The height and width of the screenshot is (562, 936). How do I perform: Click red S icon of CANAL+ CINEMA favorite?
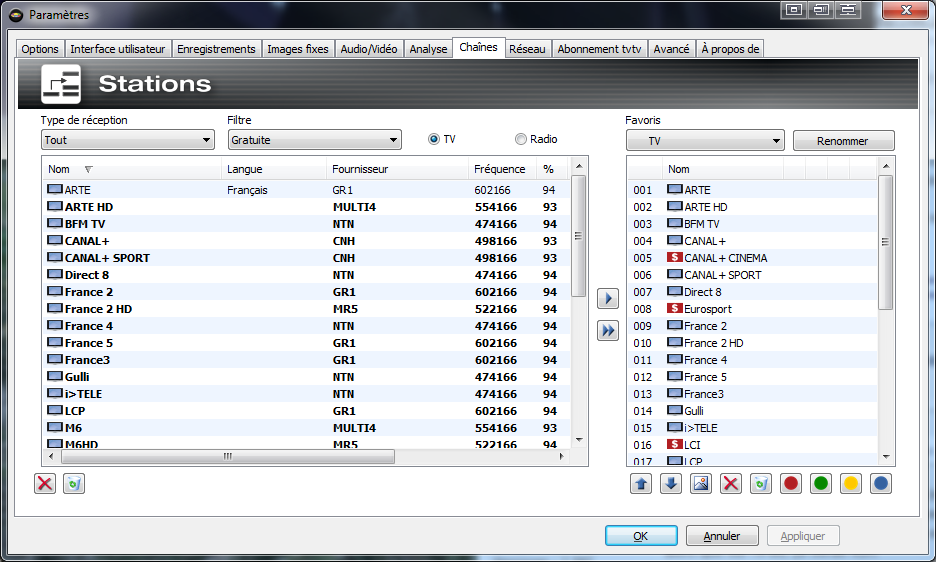675,257
